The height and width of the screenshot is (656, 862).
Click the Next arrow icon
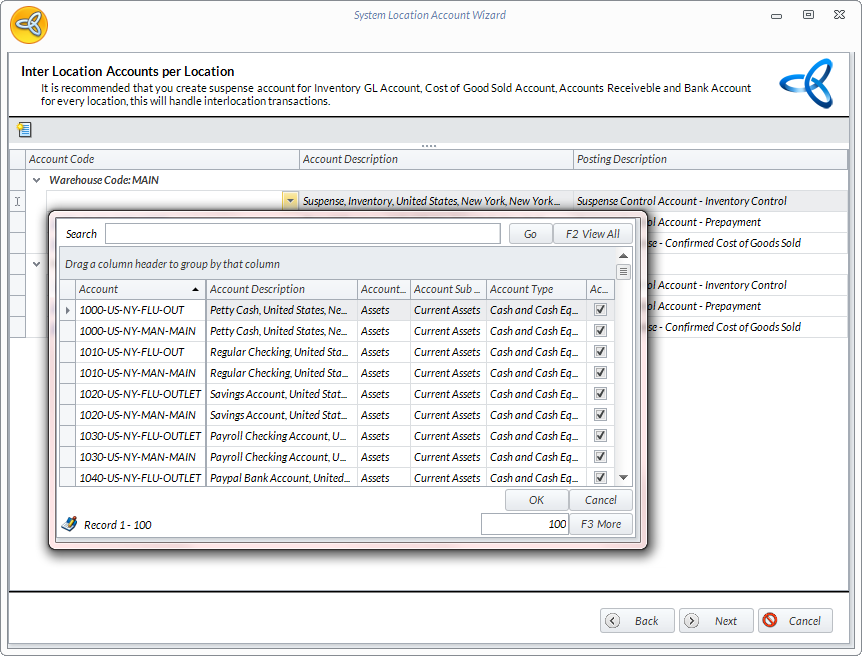click(x=691, y=621)
